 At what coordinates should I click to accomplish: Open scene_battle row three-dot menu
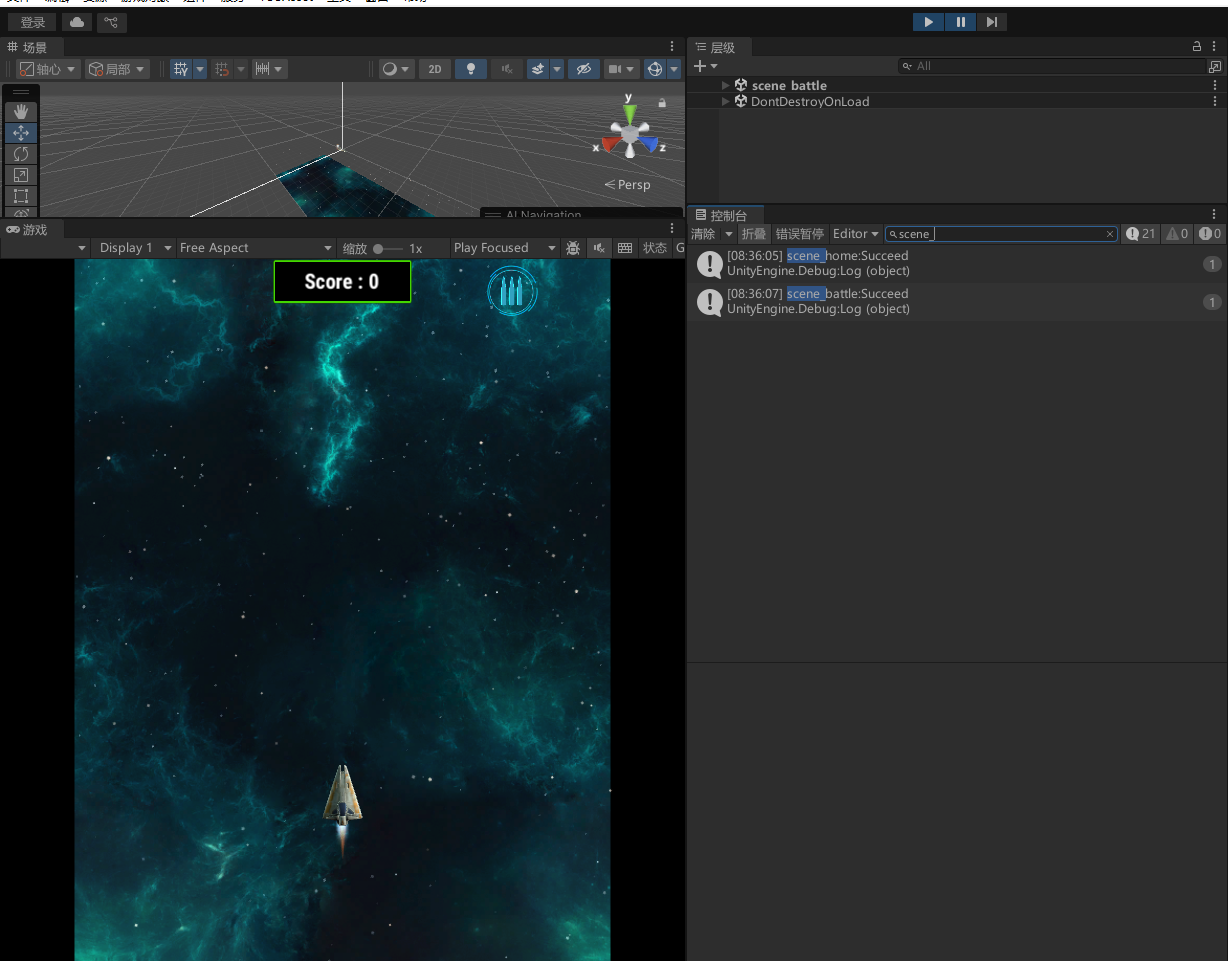pos(1216,86)
